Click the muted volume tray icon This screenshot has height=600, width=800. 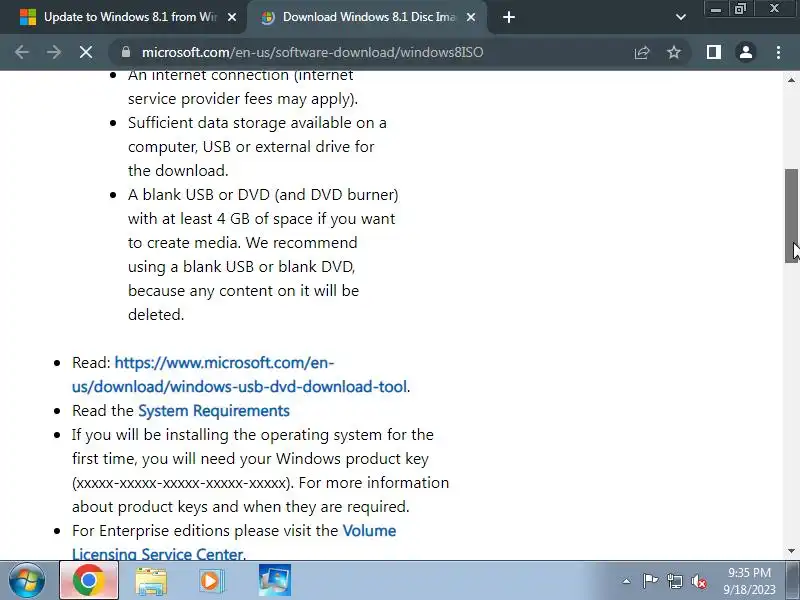(699, 581)
